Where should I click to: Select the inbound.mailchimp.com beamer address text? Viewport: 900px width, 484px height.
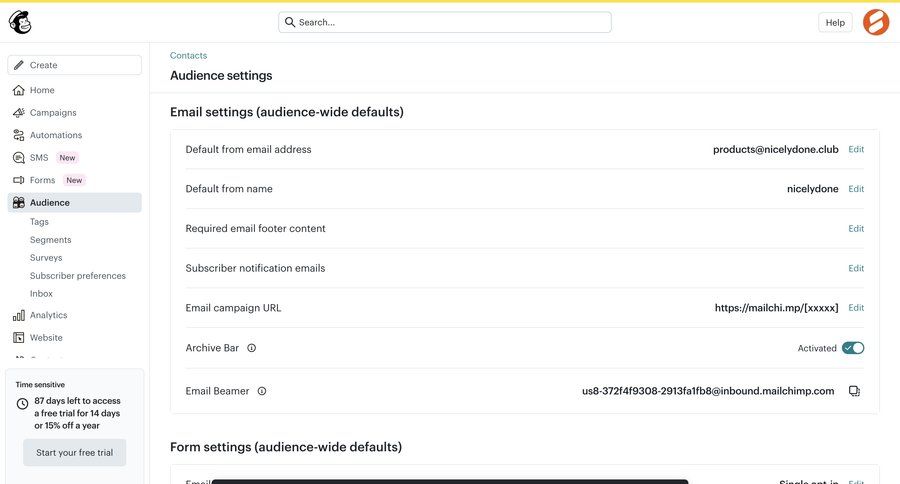708,391
